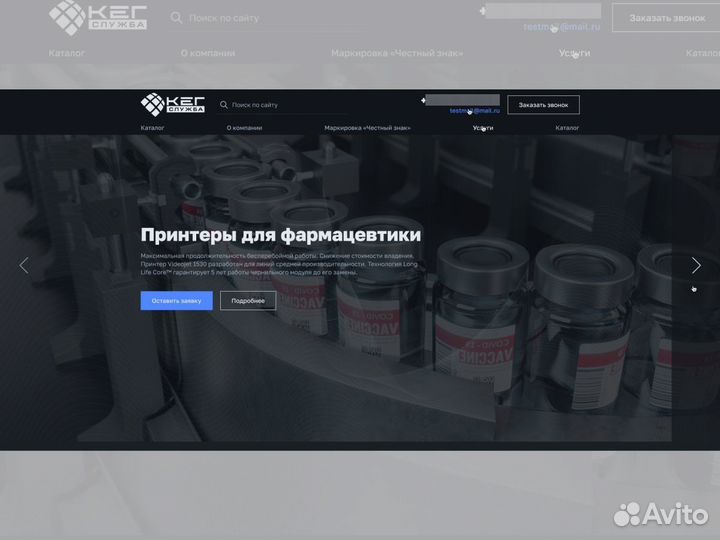Open 'Услуги' in the dark inner navigation
Screen dimensions: 720x540
click(x=483, y=128)
